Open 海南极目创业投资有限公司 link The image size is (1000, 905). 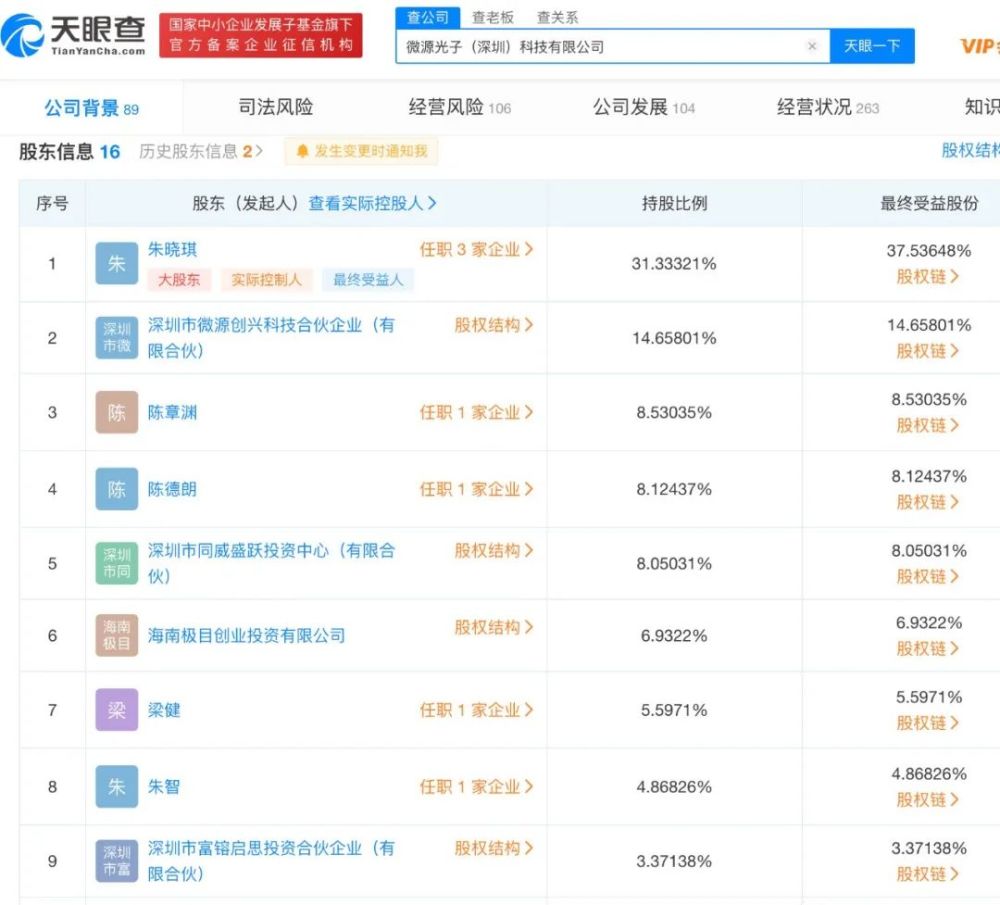click(246, 636)
